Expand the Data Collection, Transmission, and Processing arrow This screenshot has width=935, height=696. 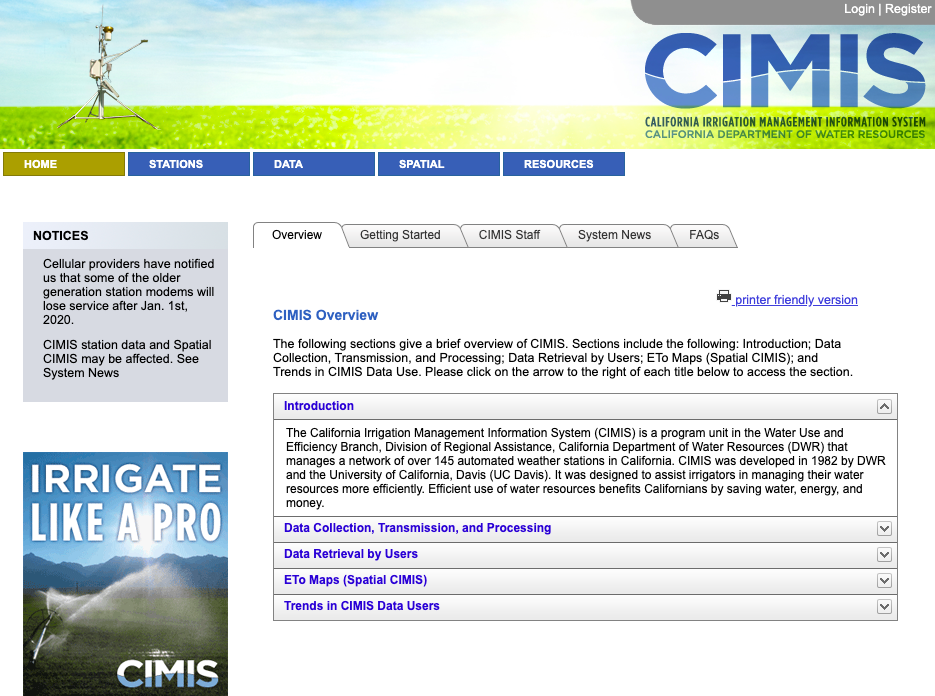(884, 529)
